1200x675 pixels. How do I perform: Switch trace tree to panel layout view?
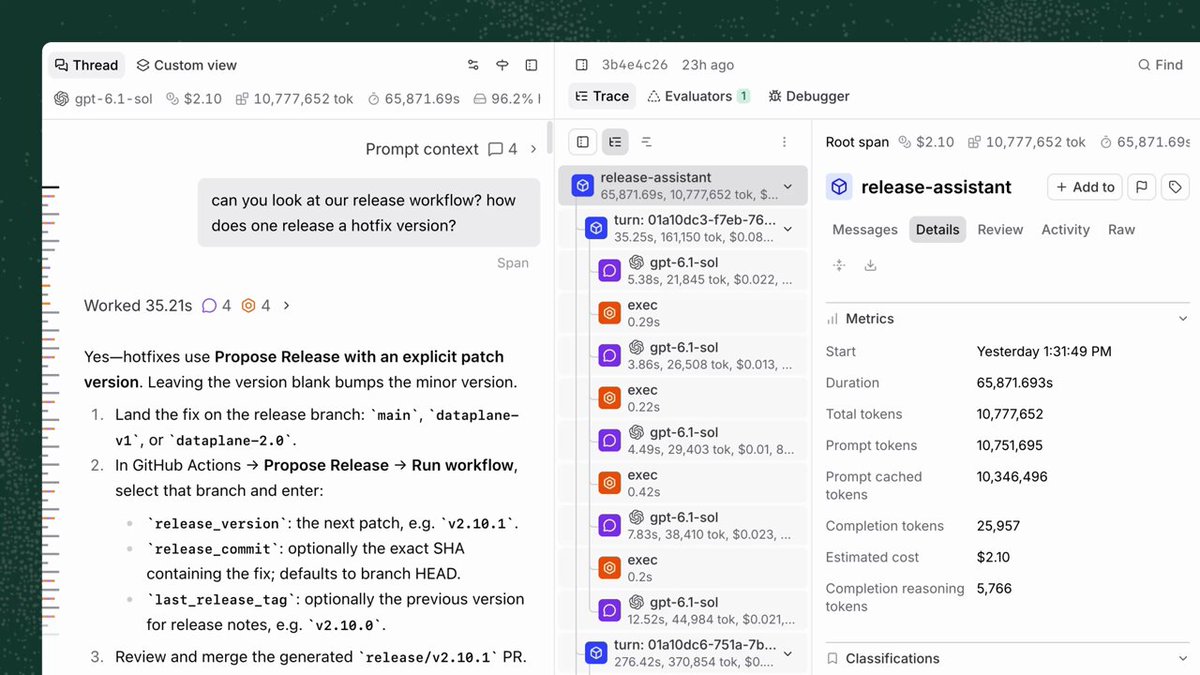tap(583, 142)
